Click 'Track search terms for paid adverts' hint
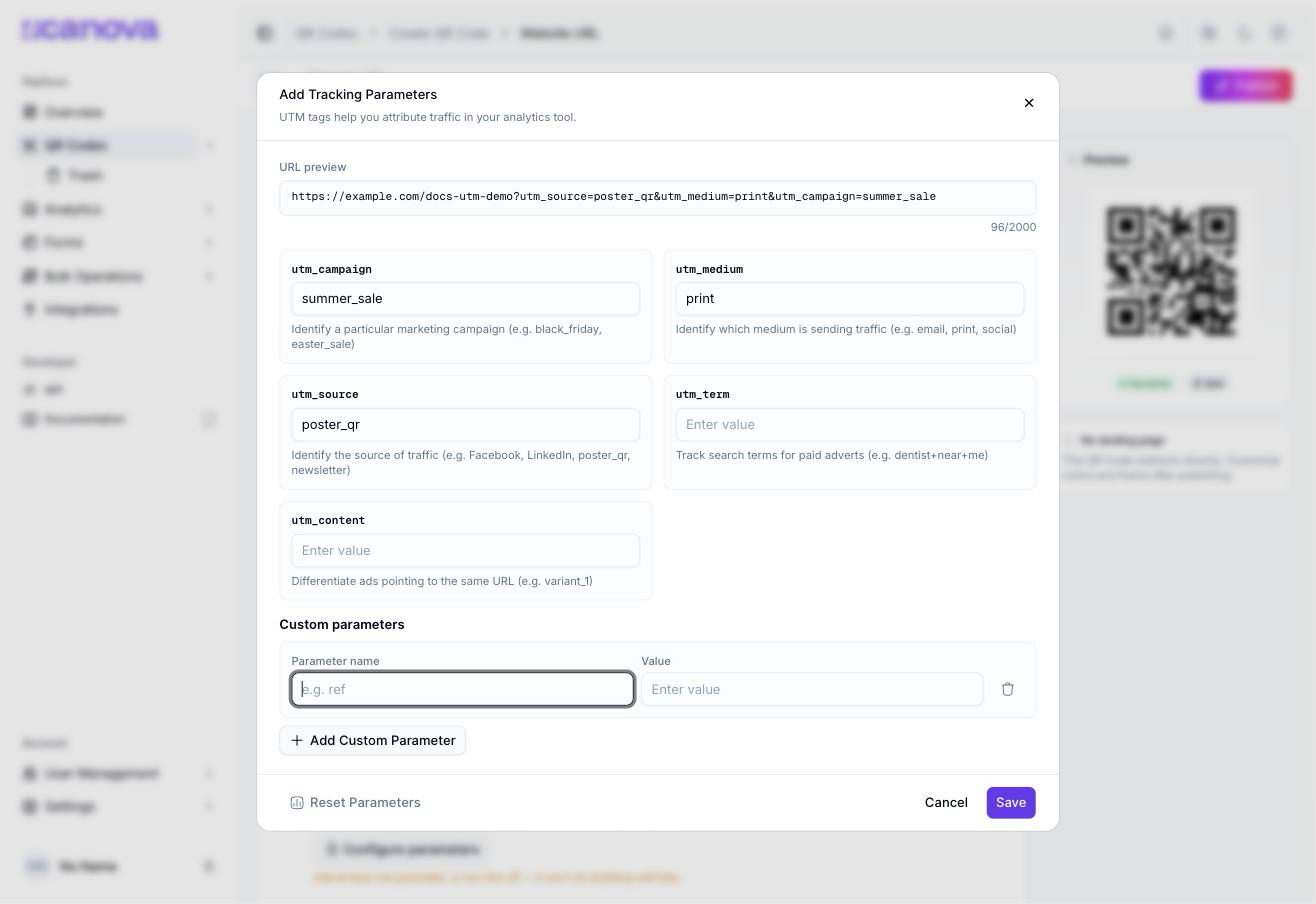 pos(832,455)
